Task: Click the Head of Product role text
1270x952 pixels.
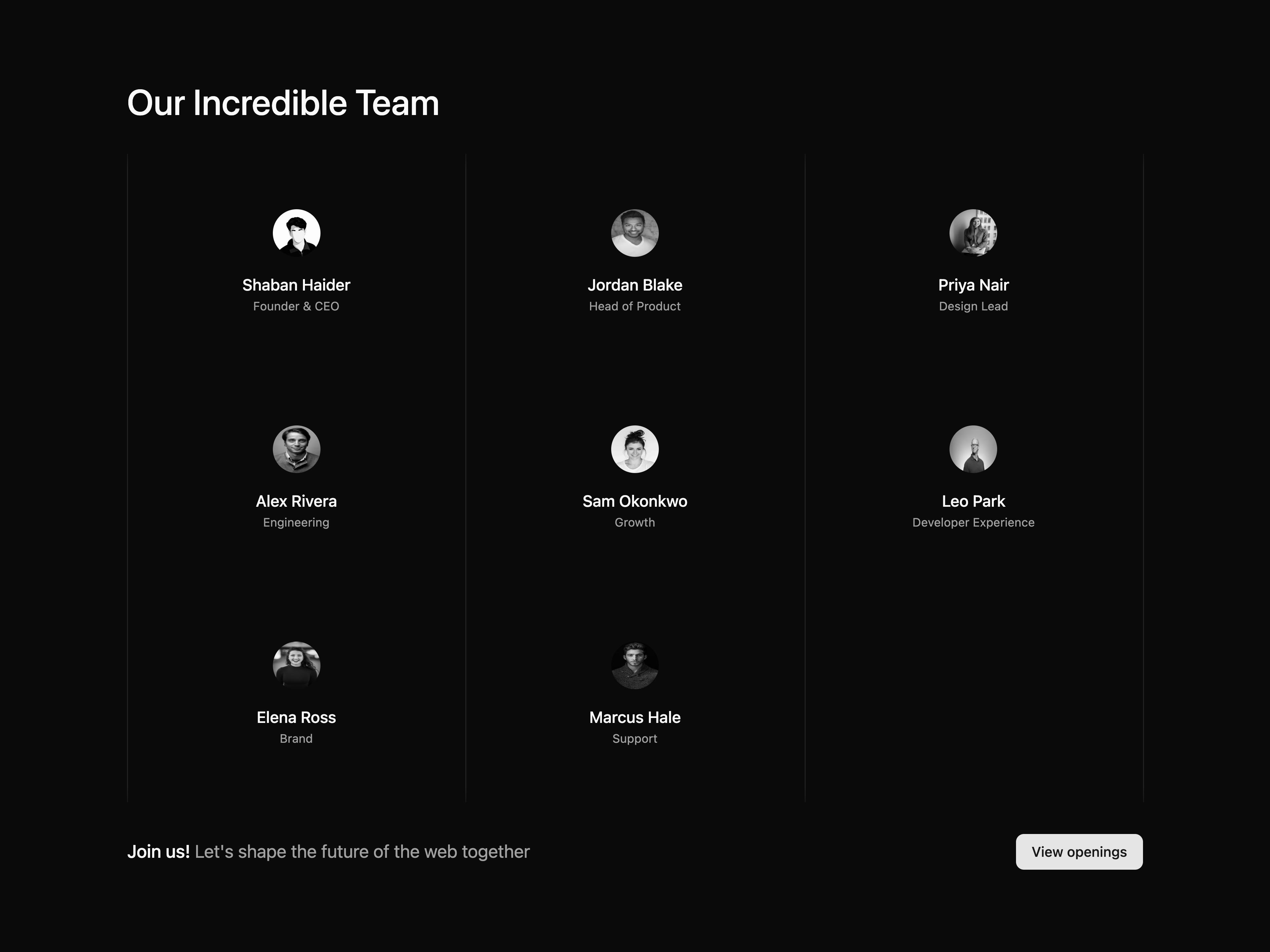Action: tap(634, 306)
